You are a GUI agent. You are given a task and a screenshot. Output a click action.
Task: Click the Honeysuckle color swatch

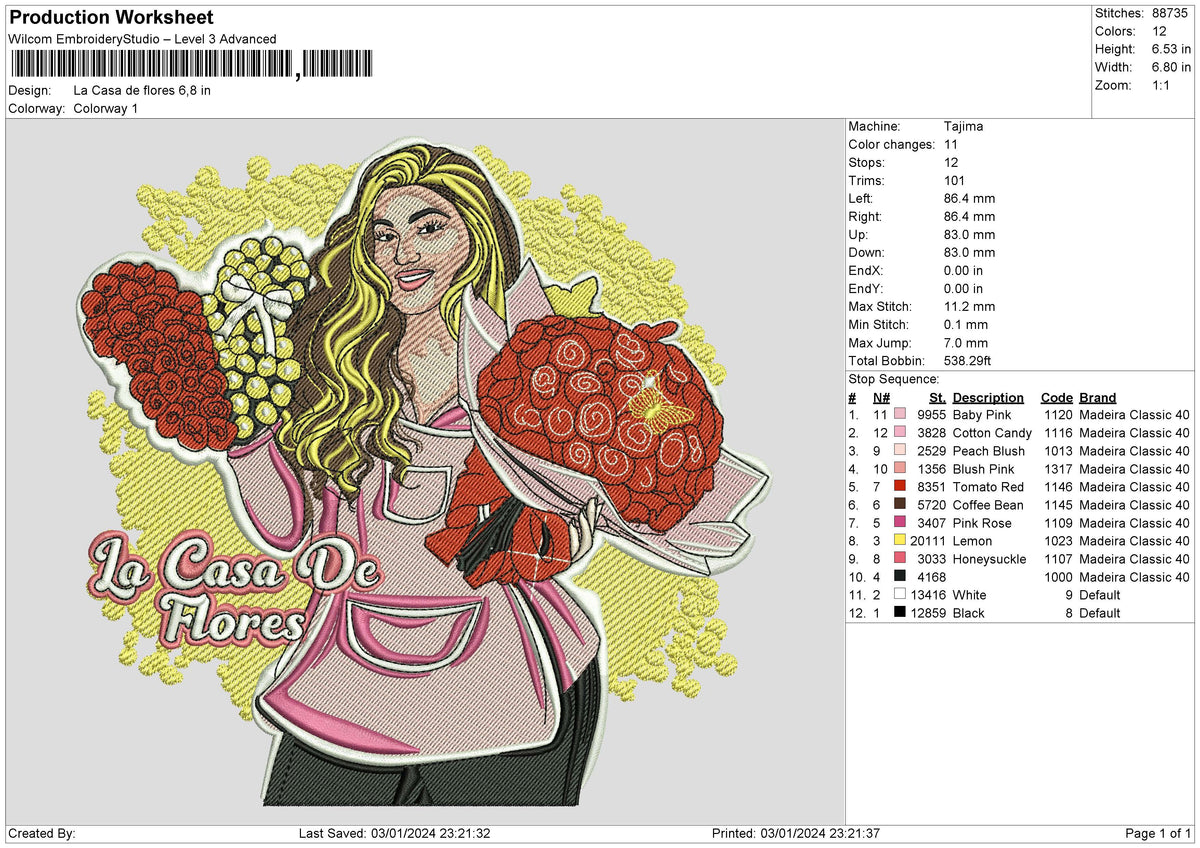tap(900, 558)
